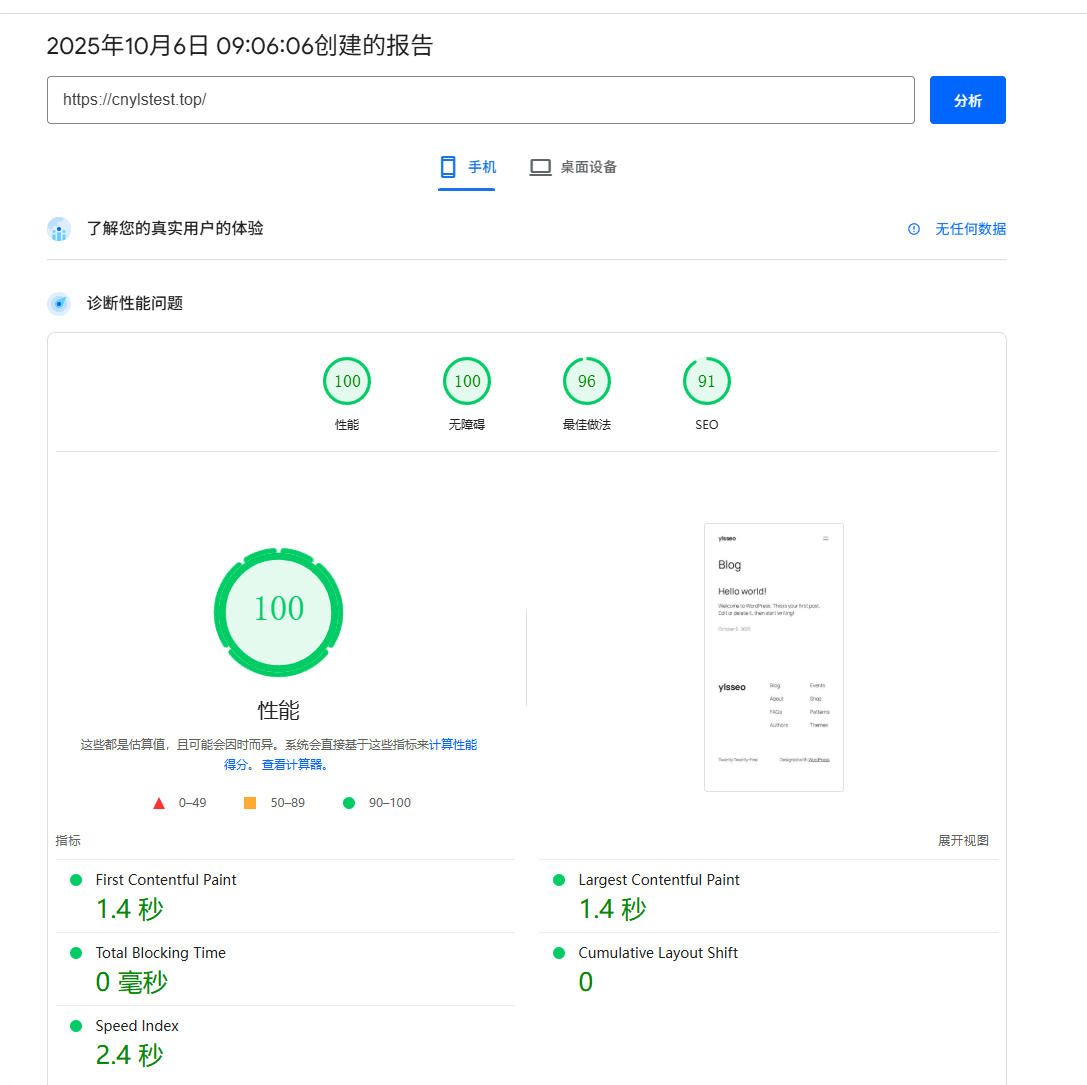Click the page screenshot thumbnail

click(773, 657)
